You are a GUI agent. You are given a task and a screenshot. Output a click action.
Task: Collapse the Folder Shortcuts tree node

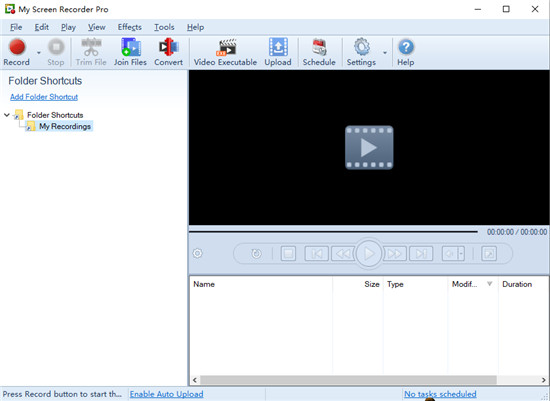(7, 115)
